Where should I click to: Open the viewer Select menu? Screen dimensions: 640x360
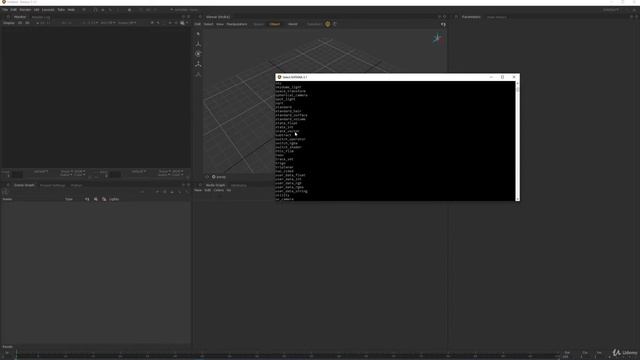click(x=209, y=24)
